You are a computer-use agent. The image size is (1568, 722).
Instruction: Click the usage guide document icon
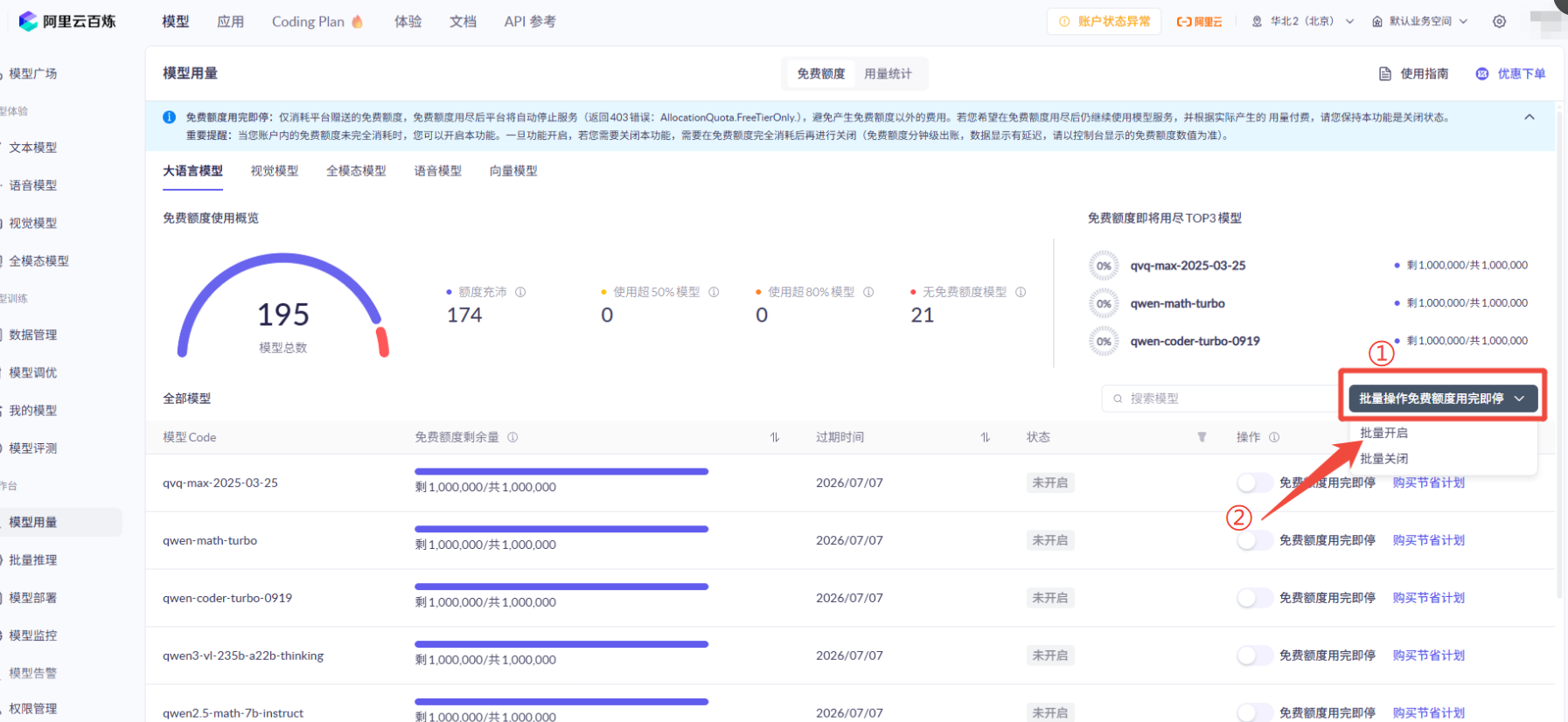(x=1385, y=73)
